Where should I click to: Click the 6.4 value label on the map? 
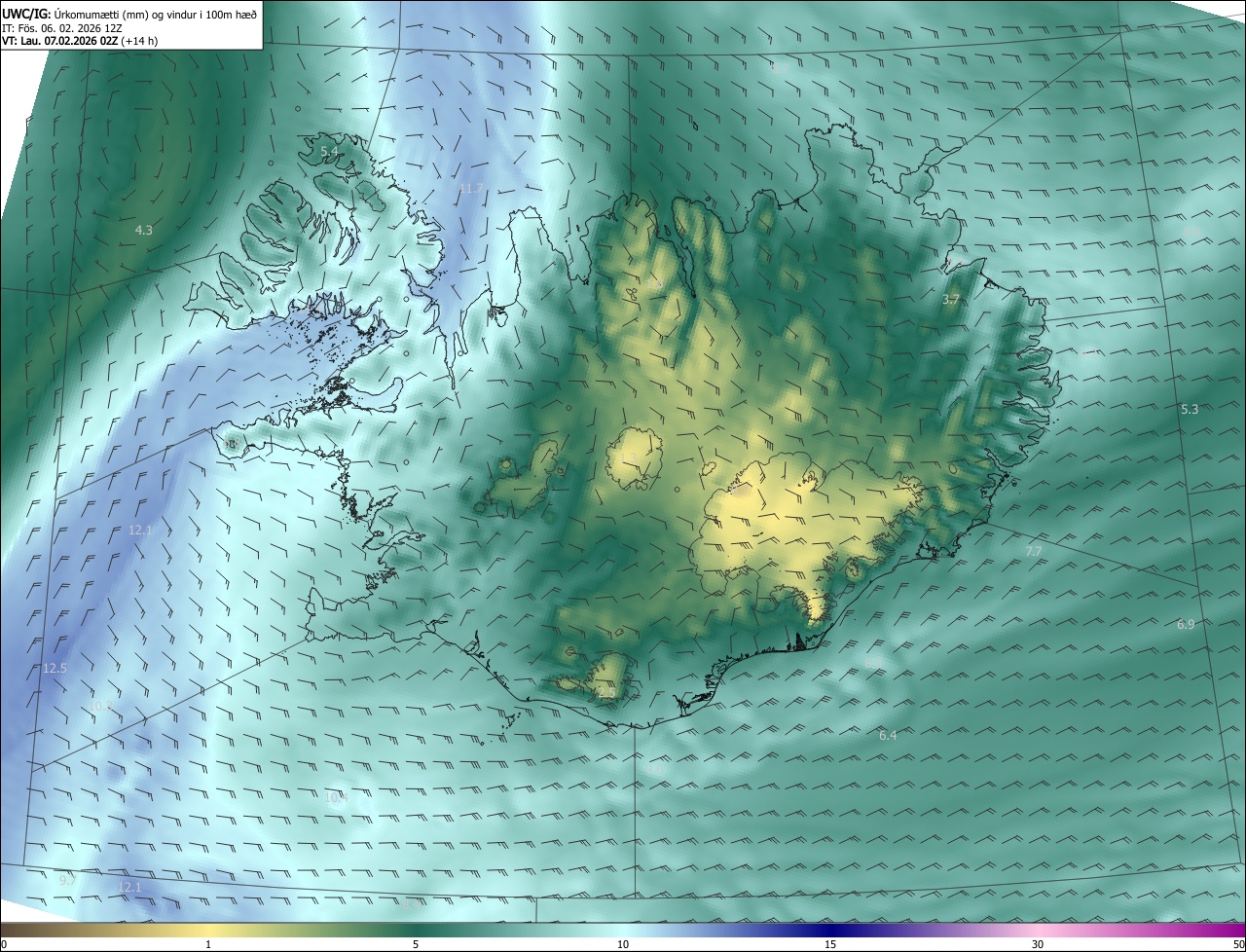[x=888, y=736]
